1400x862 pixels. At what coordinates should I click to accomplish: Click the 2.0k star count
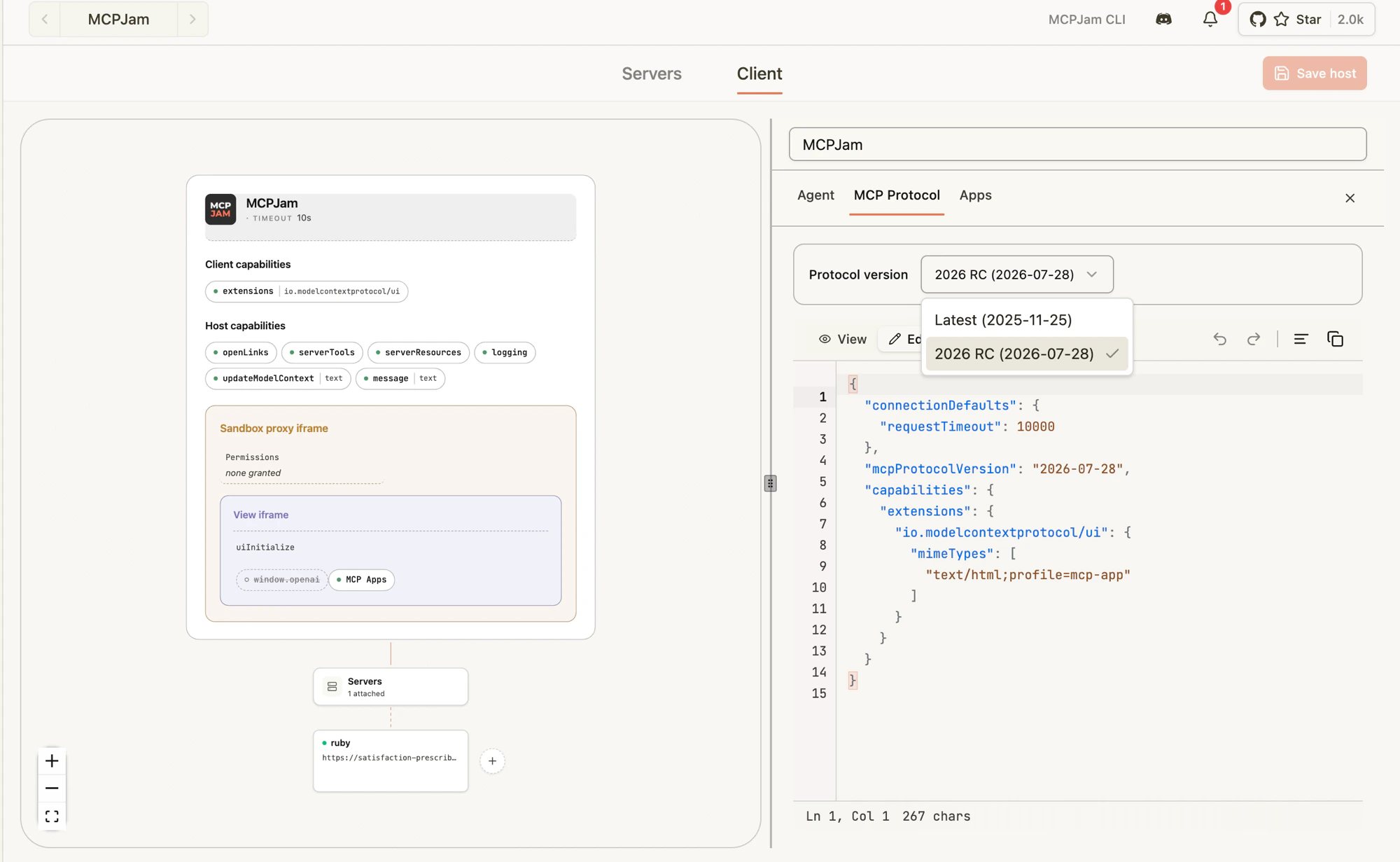click(1350, 20)
